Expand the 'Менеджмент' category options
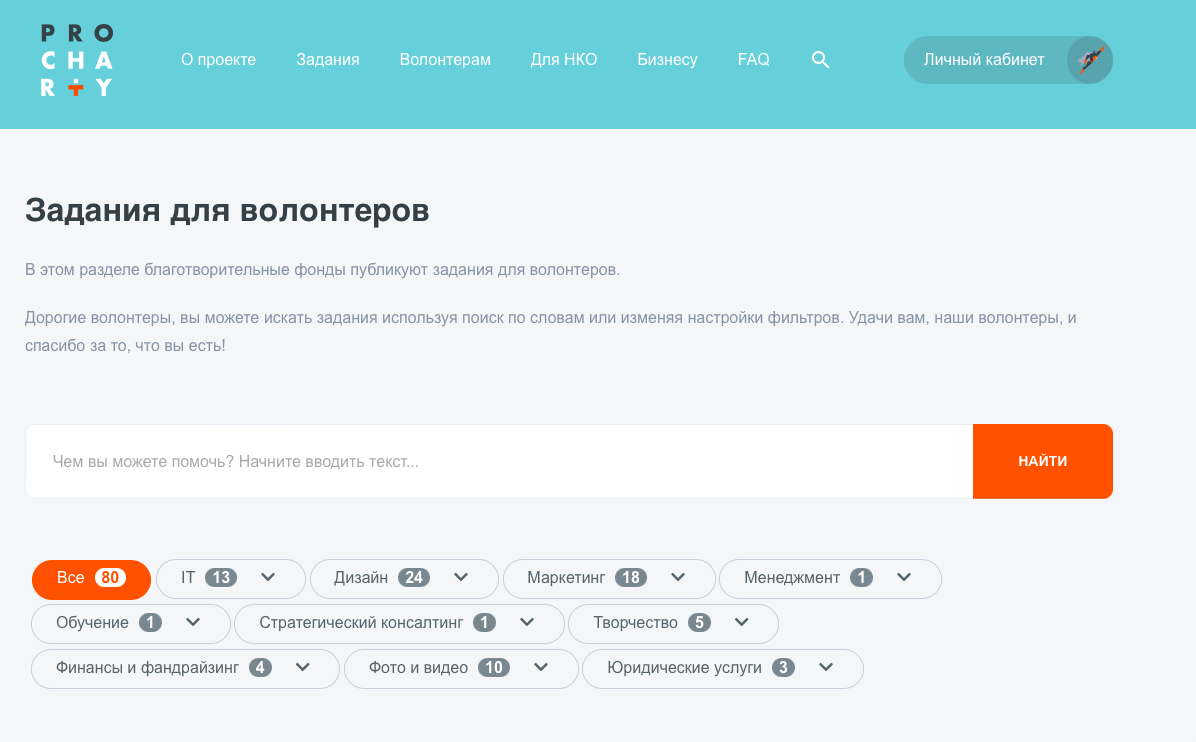 [903, 578]
